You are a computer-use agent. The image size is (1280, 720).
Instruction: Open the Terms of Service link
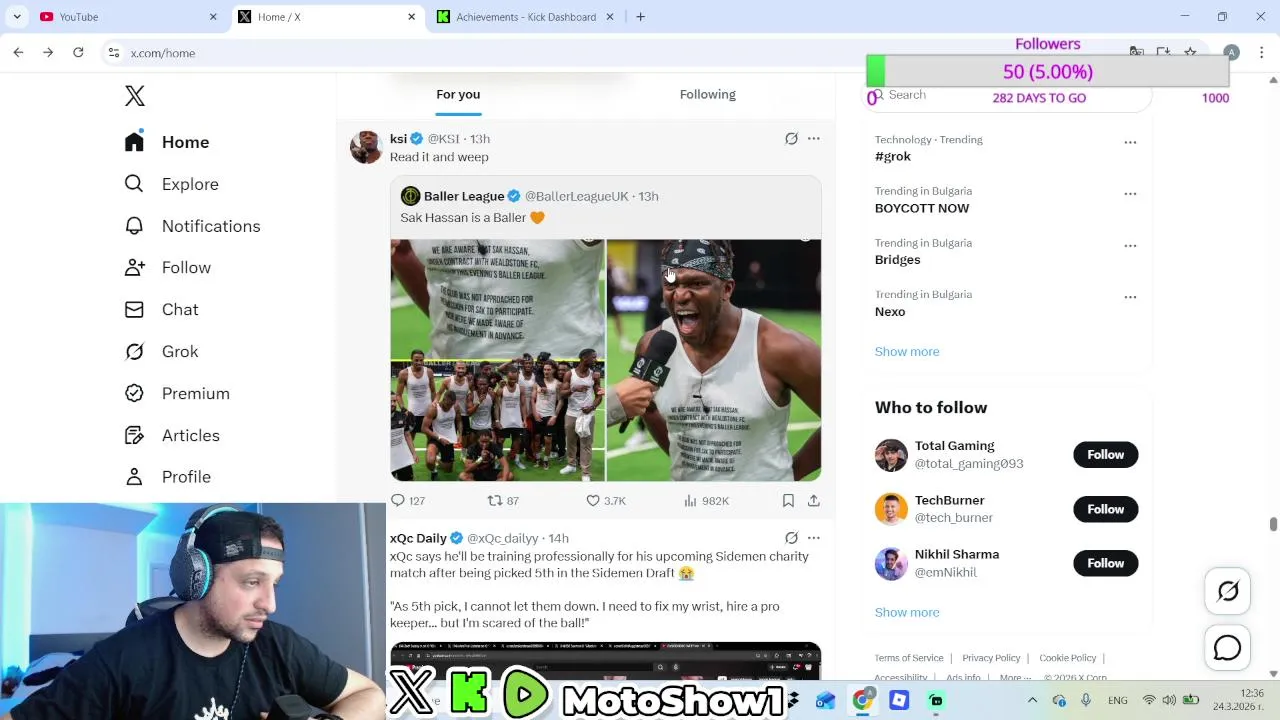tap(909, 658)
